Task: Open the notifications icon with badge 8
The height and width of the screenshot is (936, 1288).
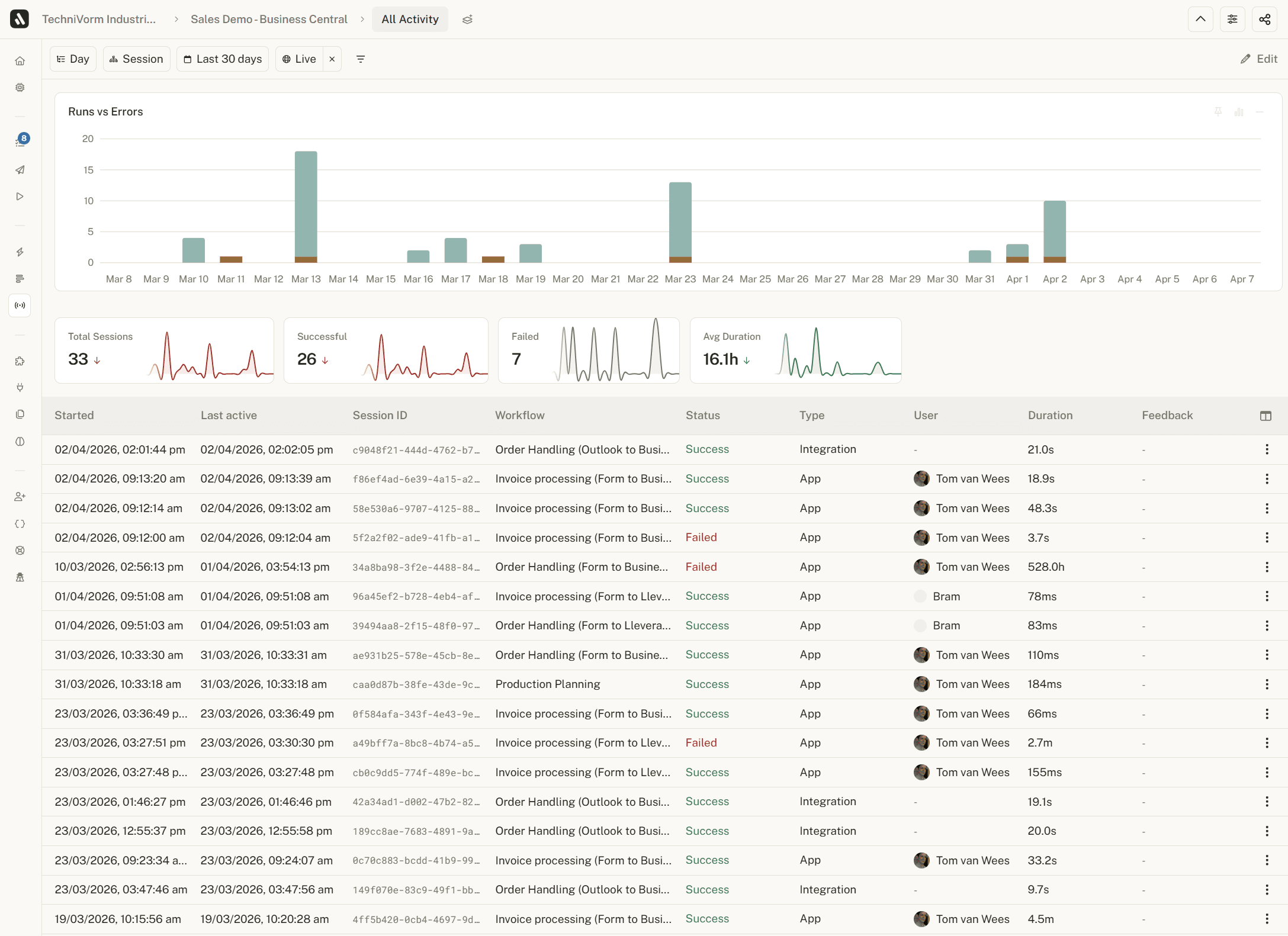Action: click(20, 141)
